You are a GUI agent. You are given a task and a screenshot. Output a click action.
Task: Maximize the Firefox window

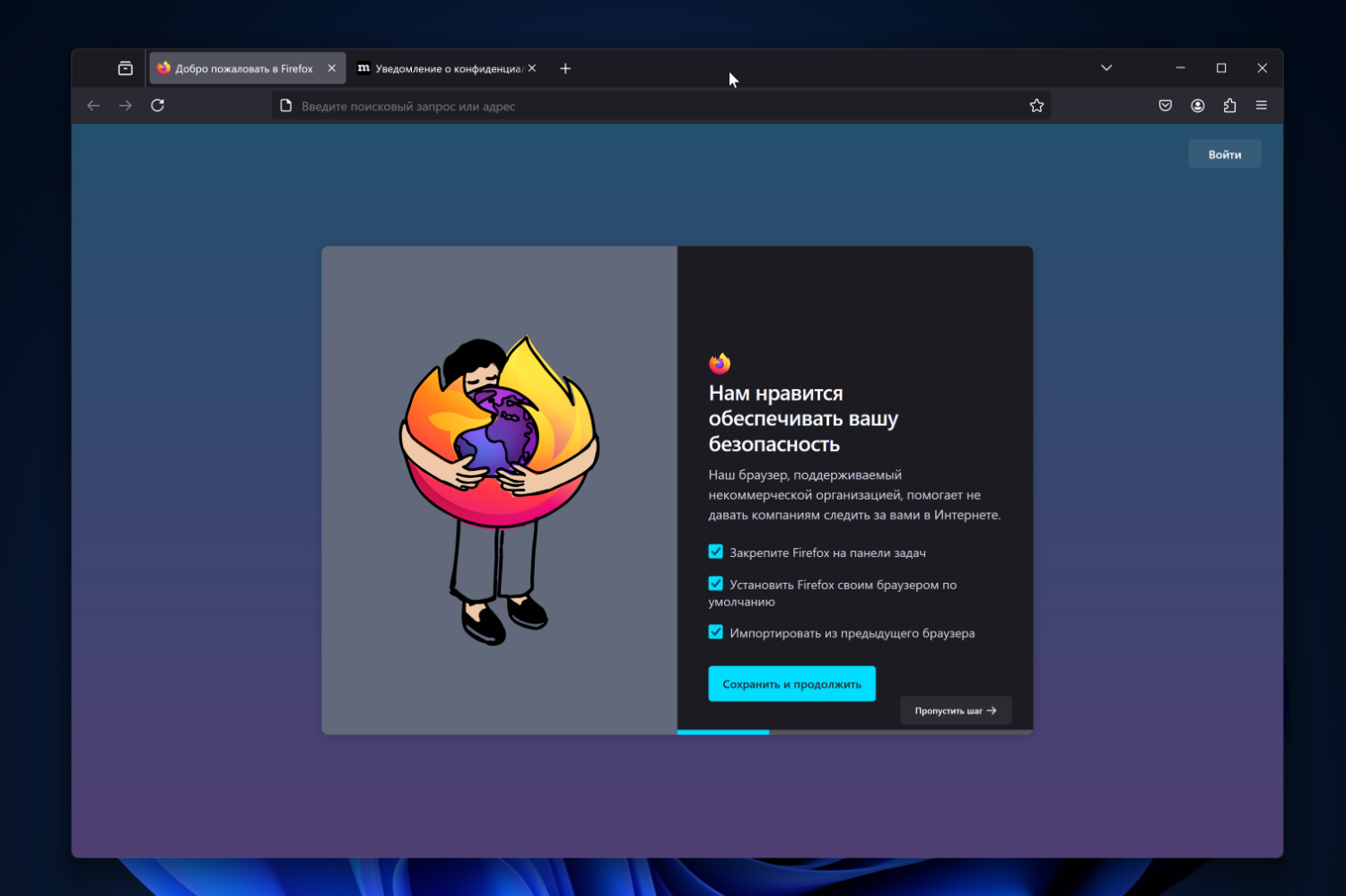(1221, 68)
